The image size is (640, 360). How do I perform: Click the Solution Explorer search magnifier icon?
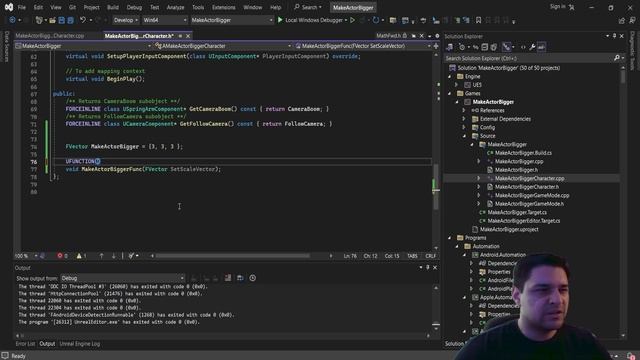617,58
